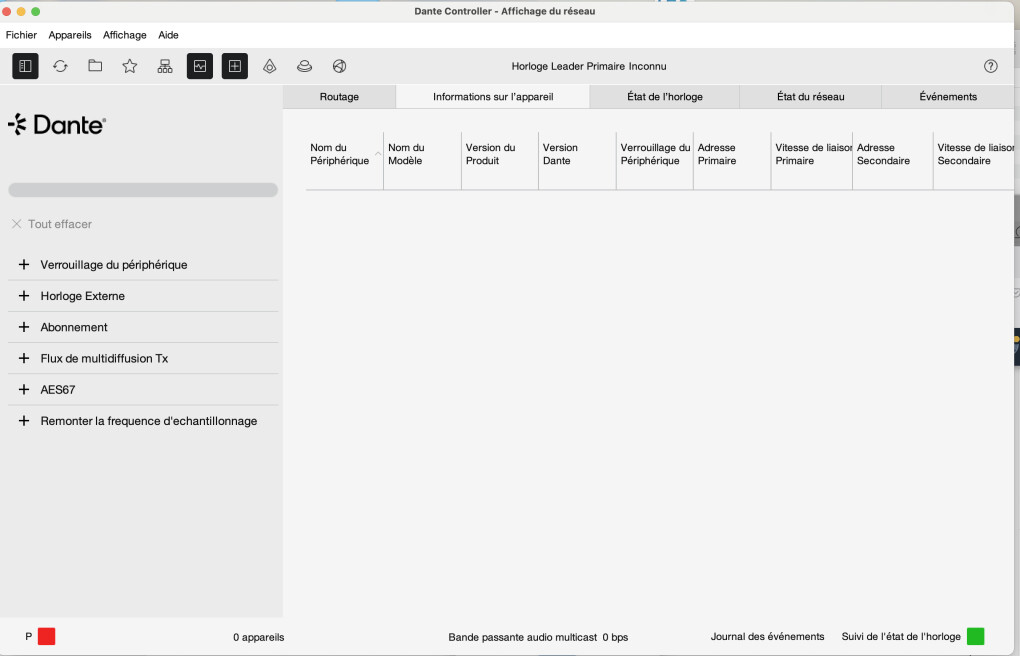1020x656 pixels.
Task: Click the green clock status indicator
Action: click(x=975, y=636)
